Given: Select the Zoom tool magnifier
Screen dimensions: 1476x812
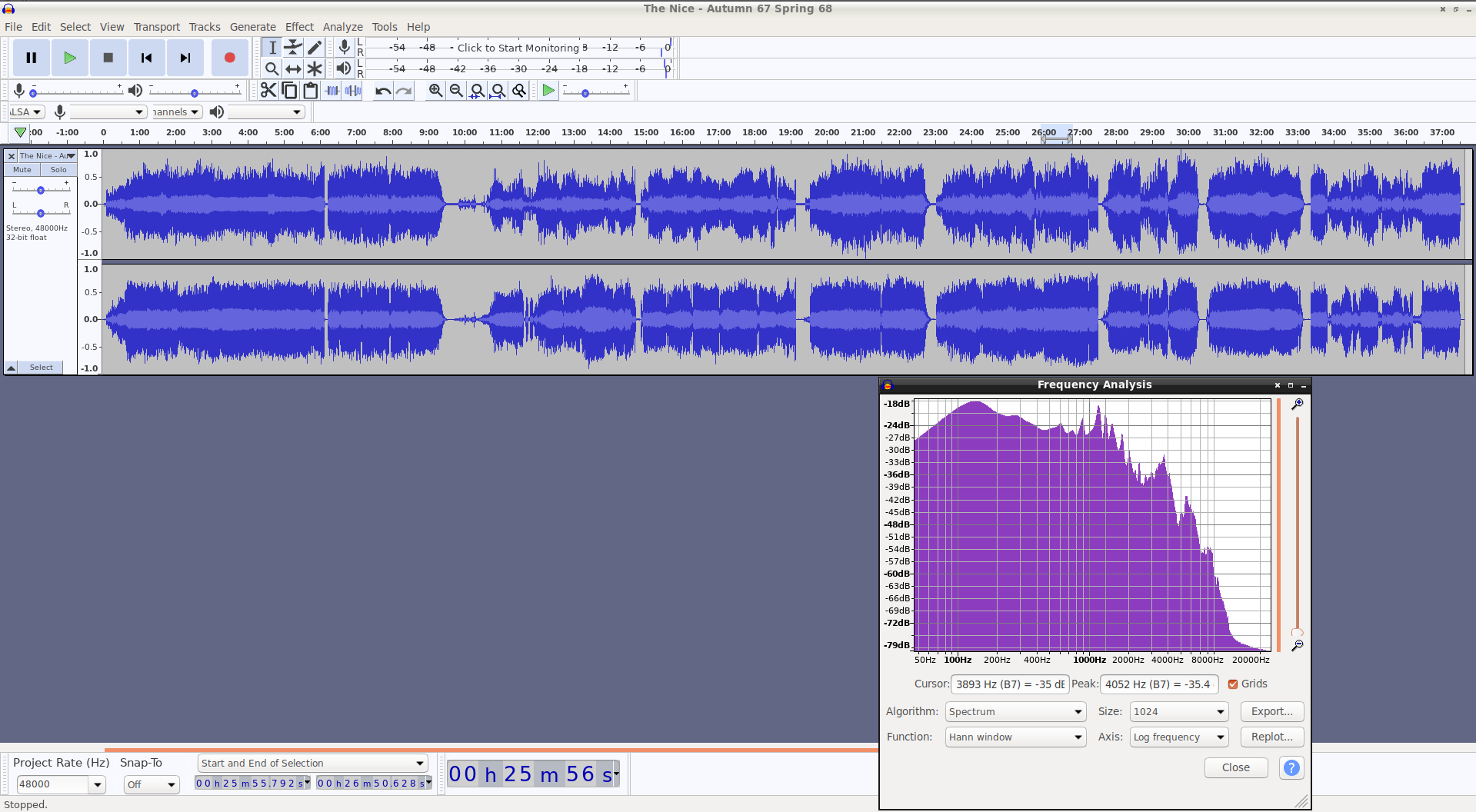Looking at the screenshot, I should point(272,68).
